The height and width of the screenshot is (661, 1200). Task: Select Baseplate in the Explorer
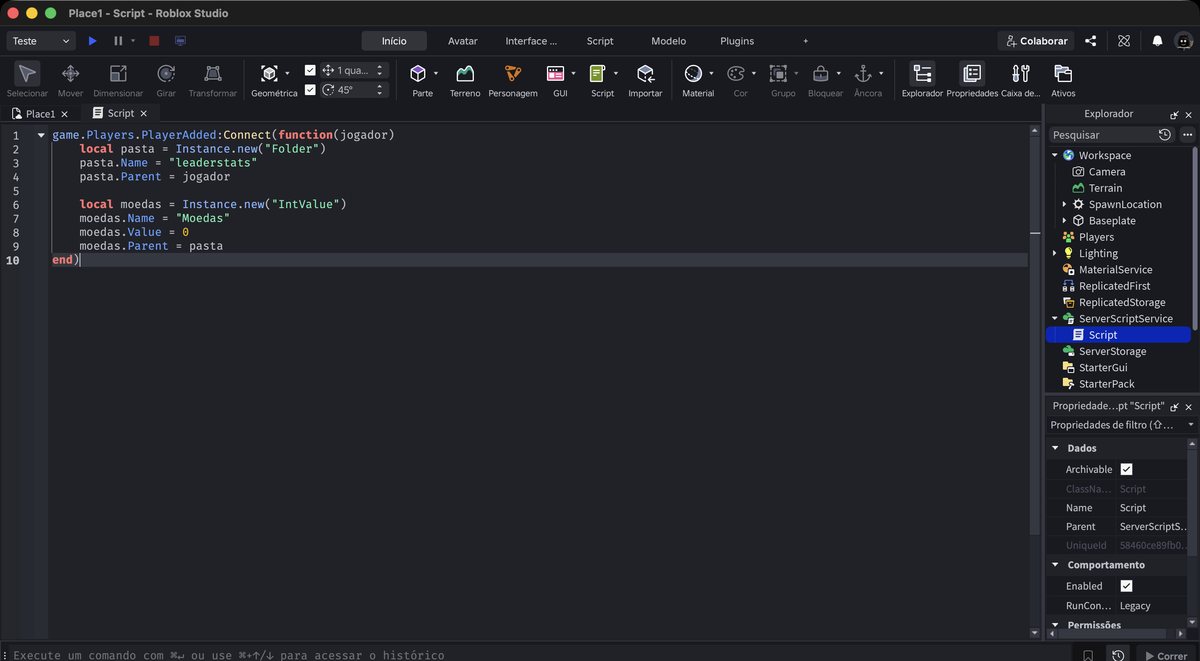point(1111,220)
